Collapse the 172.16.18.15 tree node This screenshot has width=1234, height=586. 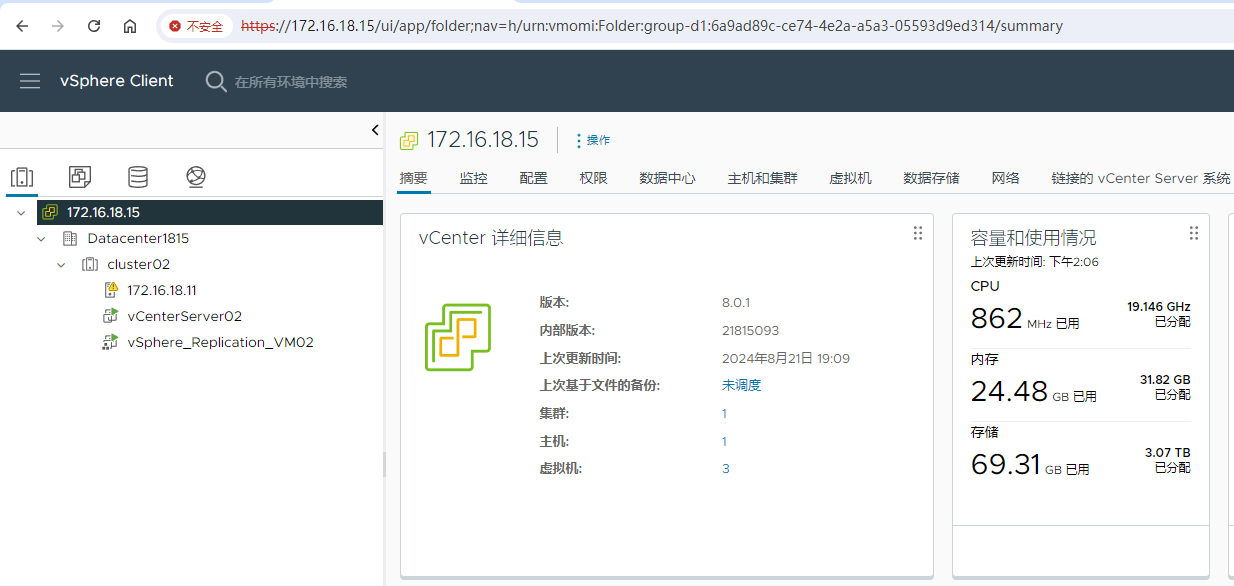tap(21, 212)
